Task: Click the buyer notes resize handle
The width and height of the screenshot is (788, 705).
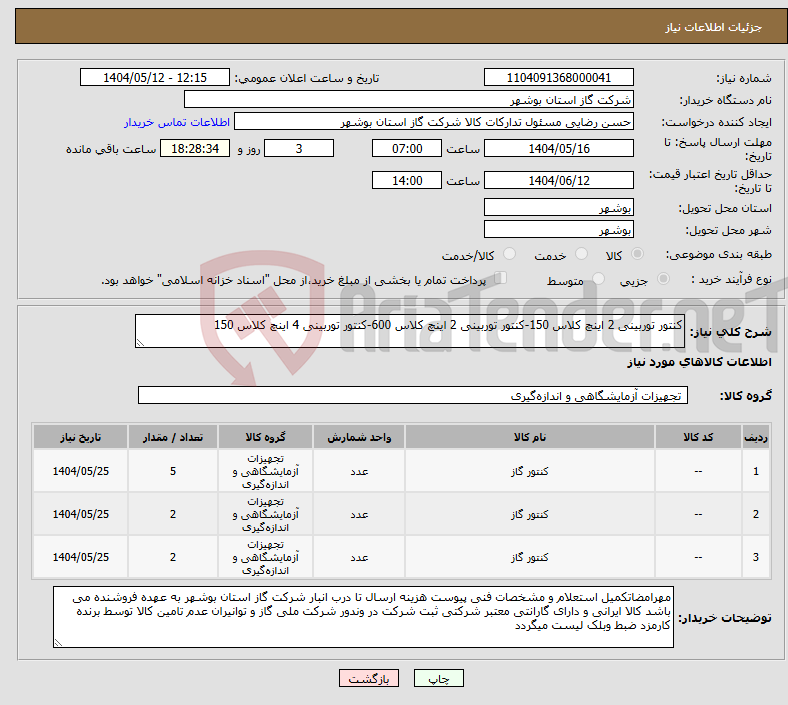Action: click(x=58, y=643)
